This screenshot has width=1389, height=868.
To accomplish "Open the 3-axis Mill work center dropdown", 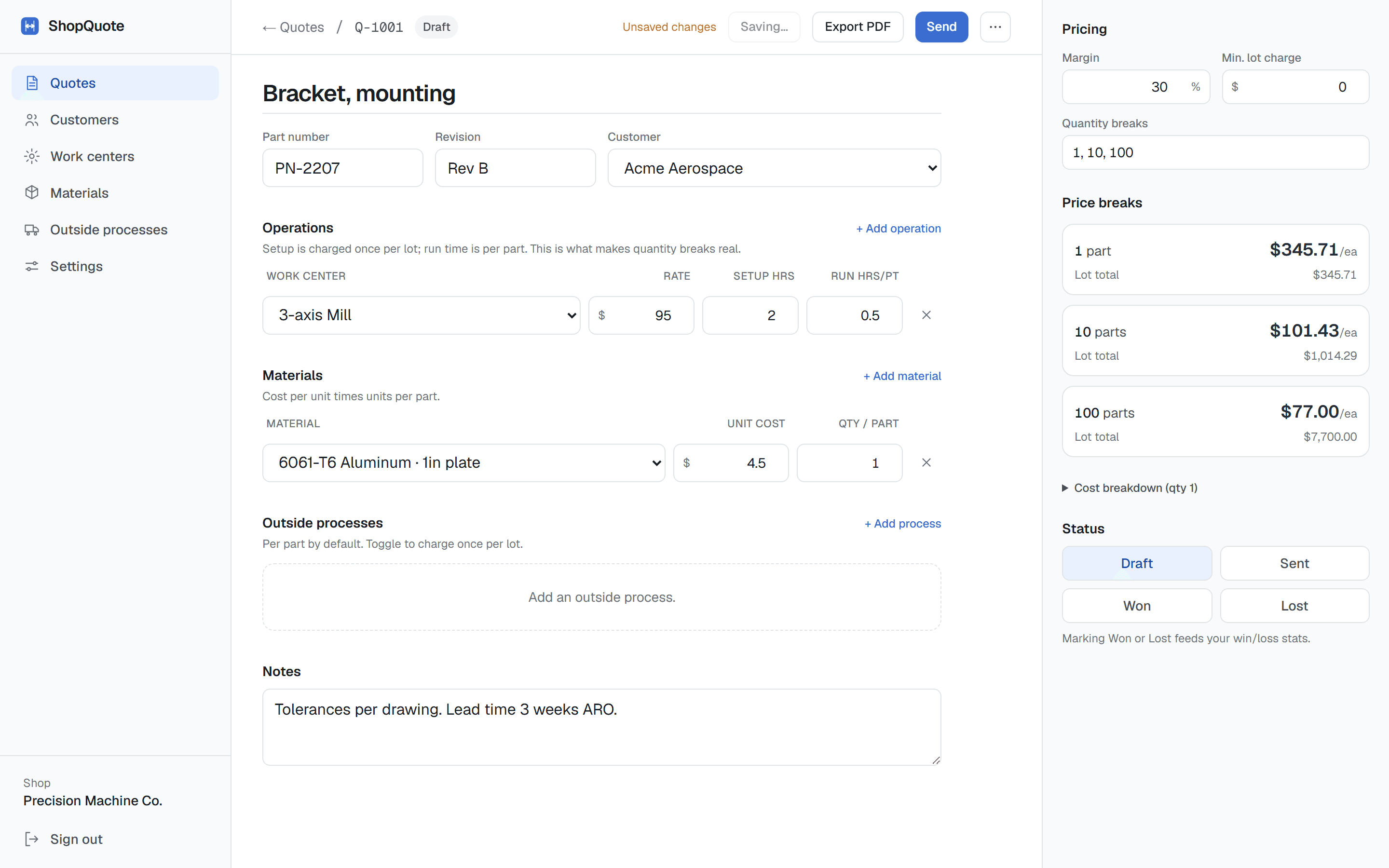I will 422,315.
